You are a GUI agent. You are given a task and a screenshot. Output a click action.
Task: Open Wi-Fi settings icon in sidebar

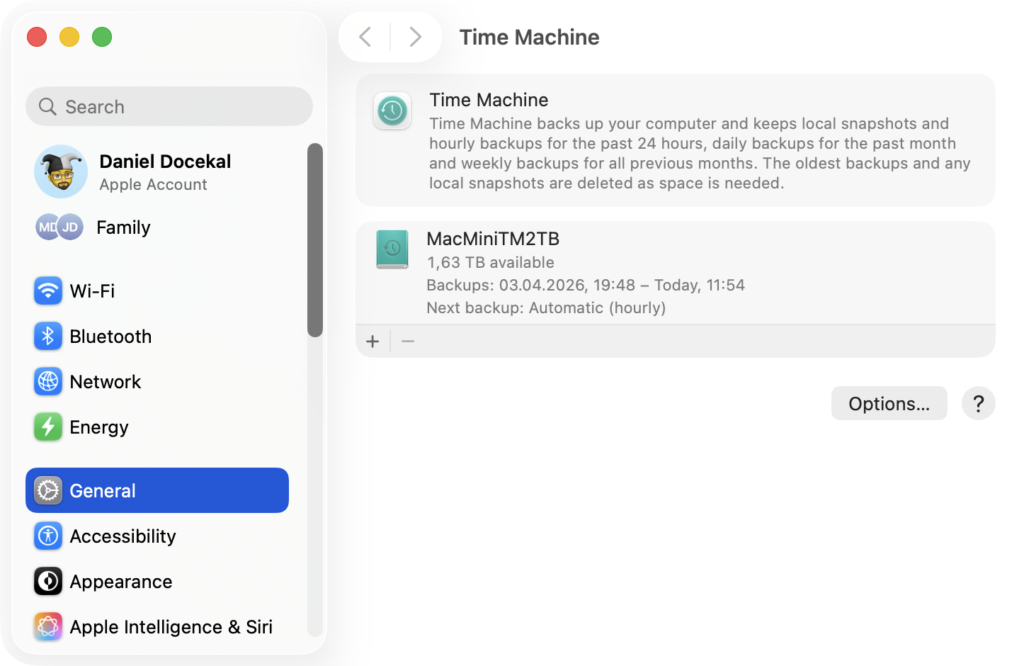coord(48,291)
